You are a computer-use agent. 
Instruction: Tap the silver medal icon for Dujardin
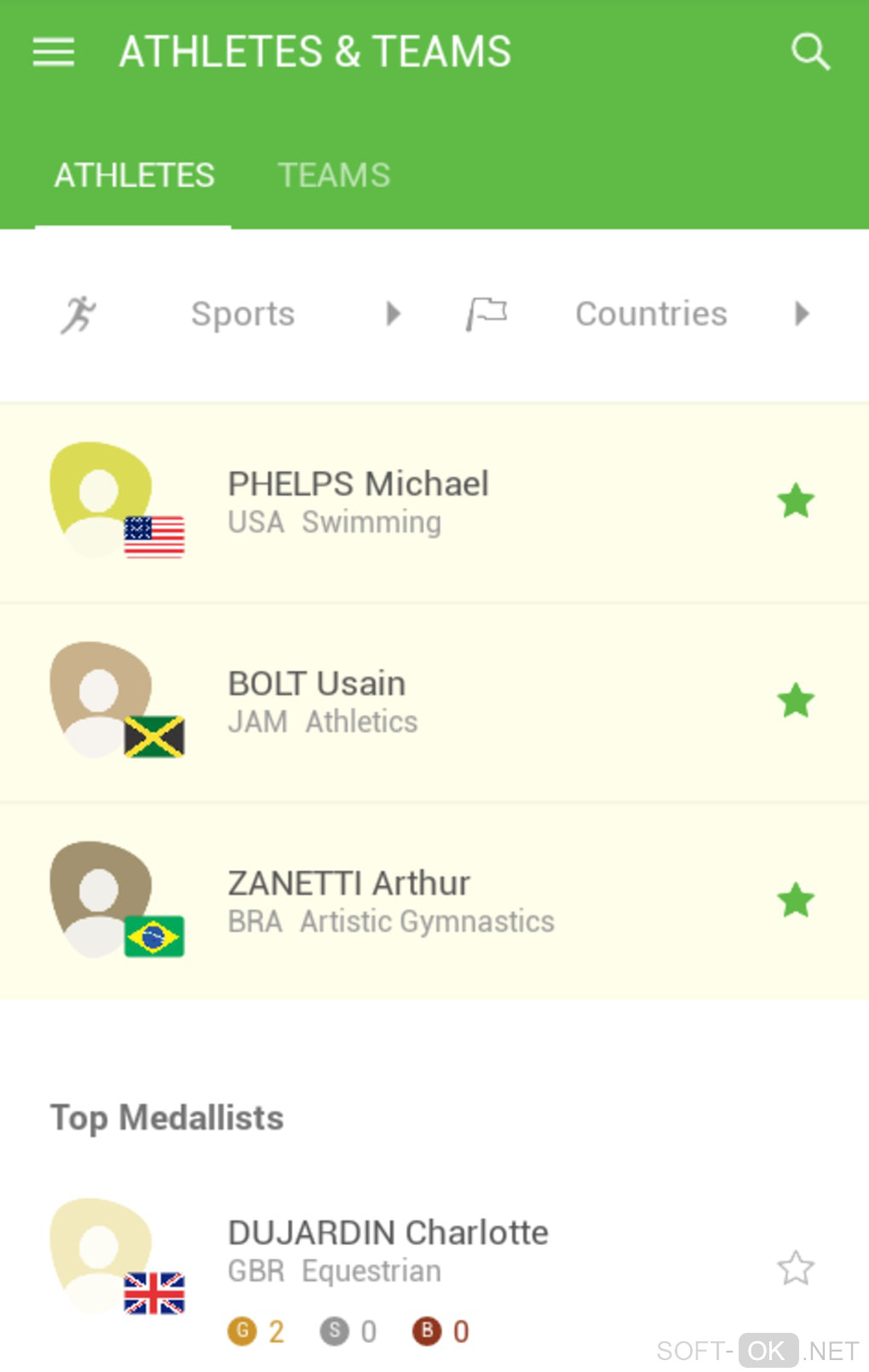334,1330
